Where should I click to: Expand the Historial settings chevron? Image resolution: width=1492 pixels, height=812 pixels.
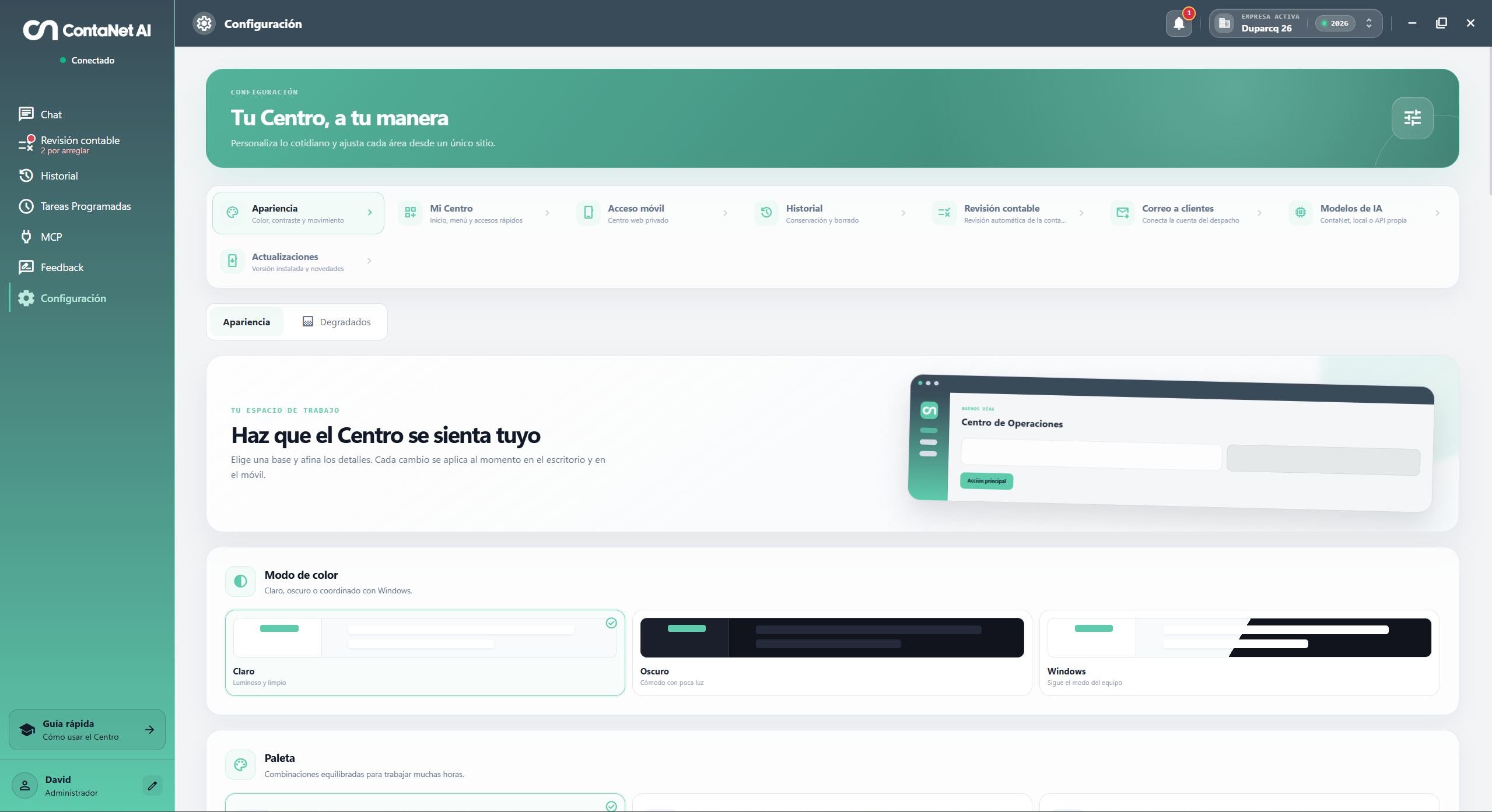pos(903,213)
